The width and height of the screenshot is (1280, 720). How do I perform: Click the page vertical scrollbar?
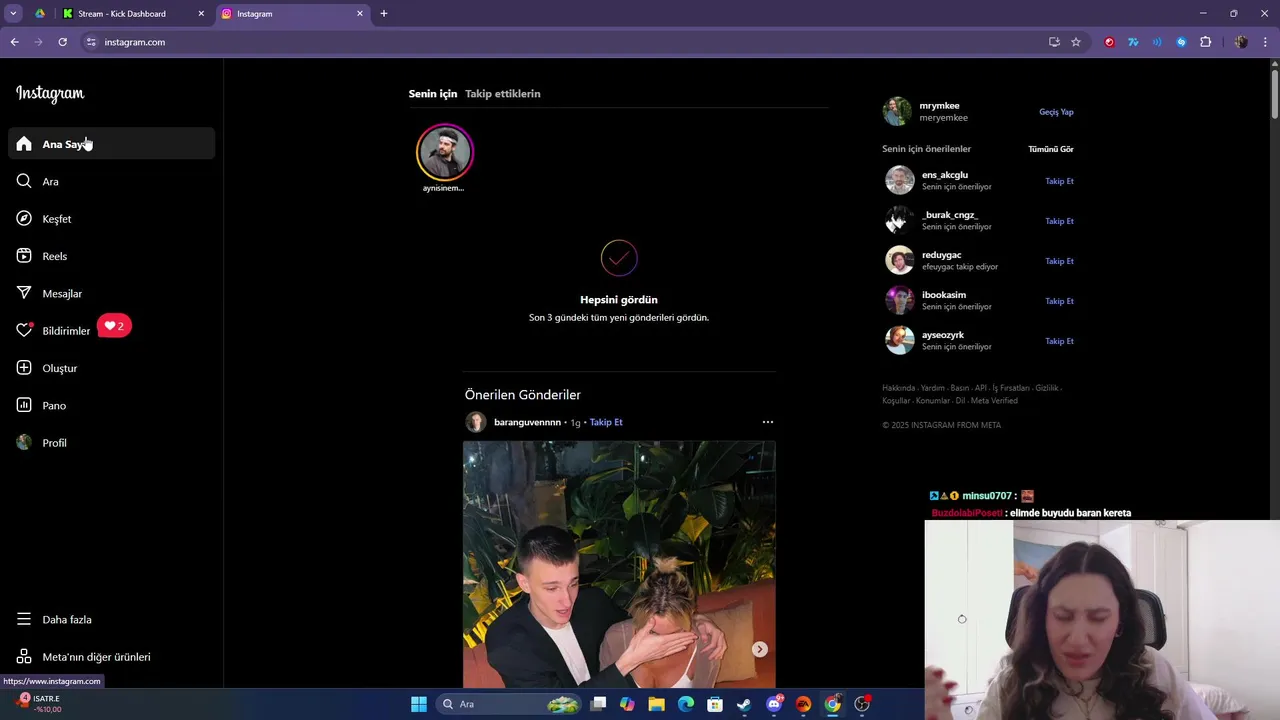tap(1274, 95)
